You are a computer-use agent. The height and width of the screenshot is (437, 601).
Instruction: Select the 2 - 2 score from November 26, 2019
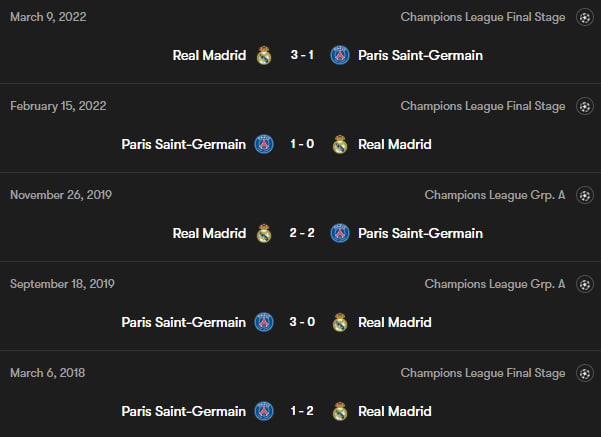pos(302,233)
